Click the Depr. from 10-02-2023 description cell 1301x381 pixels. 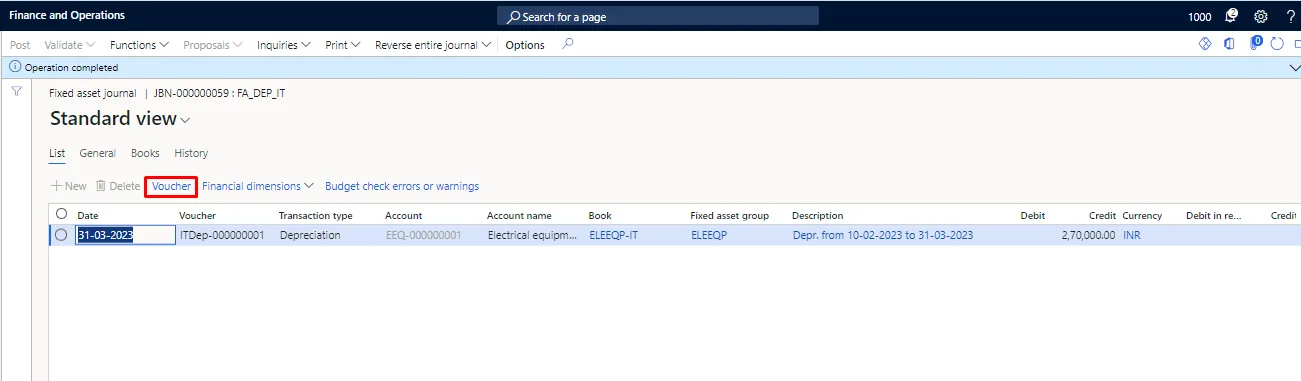[x=882, y=235]
